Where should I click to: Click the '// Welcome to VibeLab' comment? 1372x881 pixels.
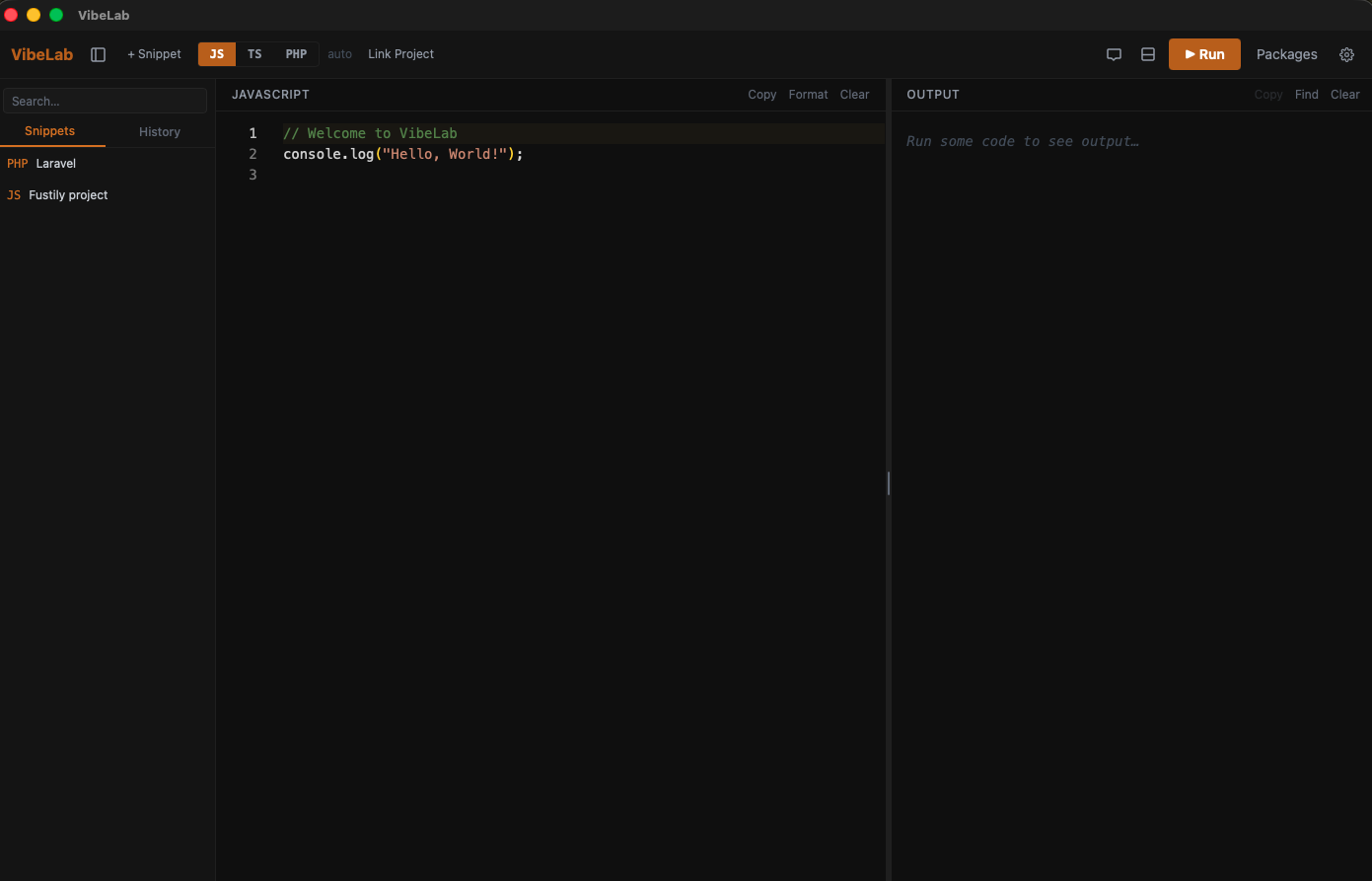370,133
